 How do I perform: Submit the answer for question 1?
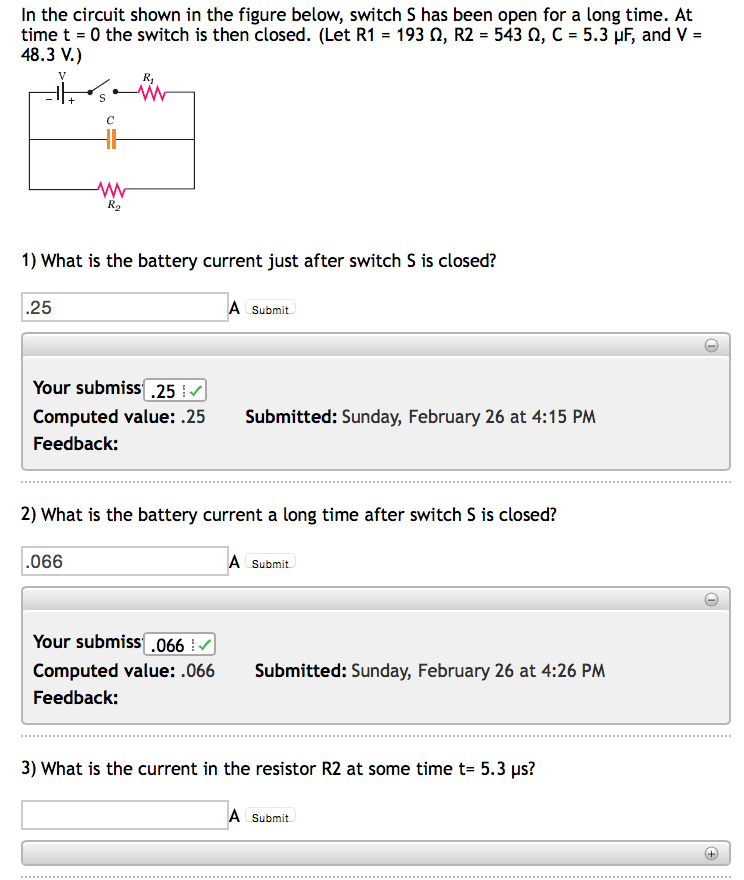[x=269, y=309]
